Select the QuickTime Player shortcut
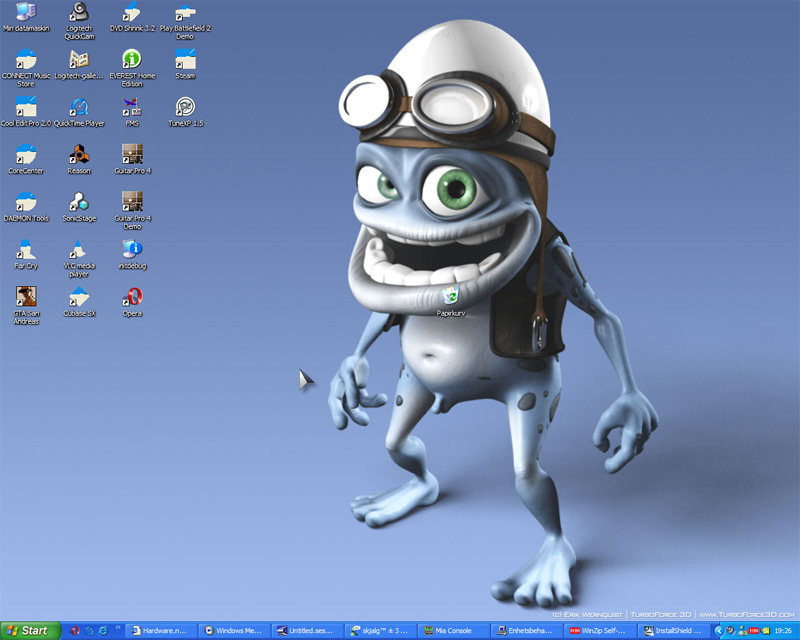800x640 pixels. pos(79,112)
